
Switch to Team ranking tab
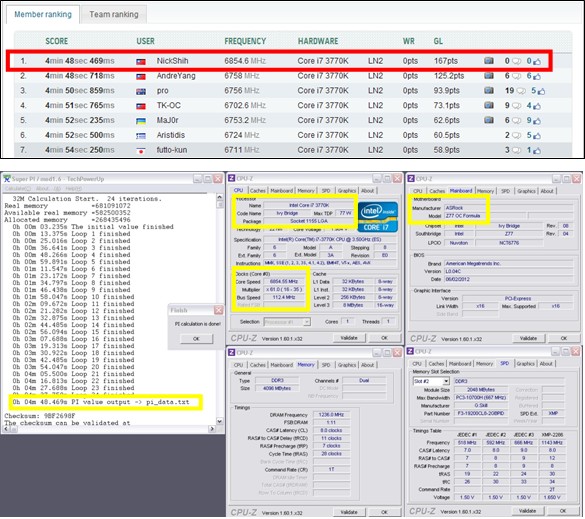click(x=114, y=14)
